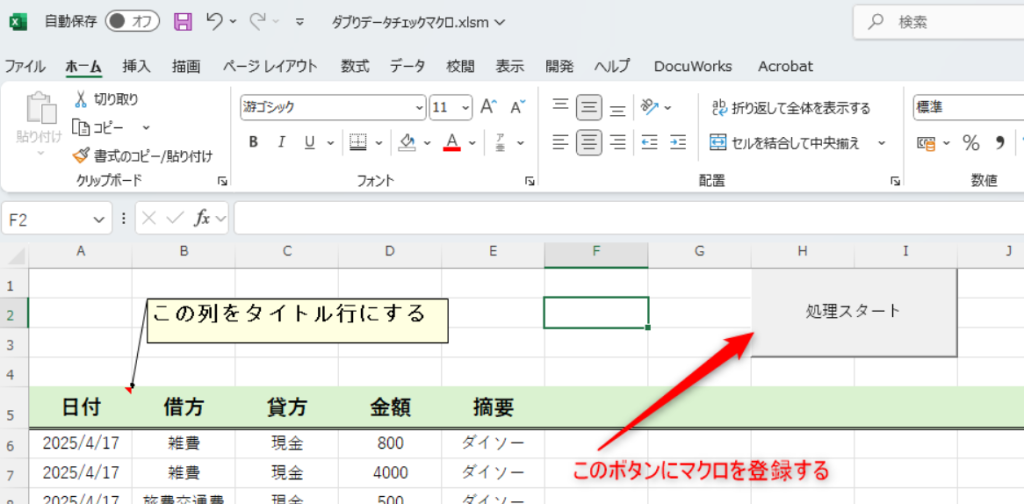Click the Save floppy disk icon
Screen dimensions: 1024x504
click(x=183, y=21)
